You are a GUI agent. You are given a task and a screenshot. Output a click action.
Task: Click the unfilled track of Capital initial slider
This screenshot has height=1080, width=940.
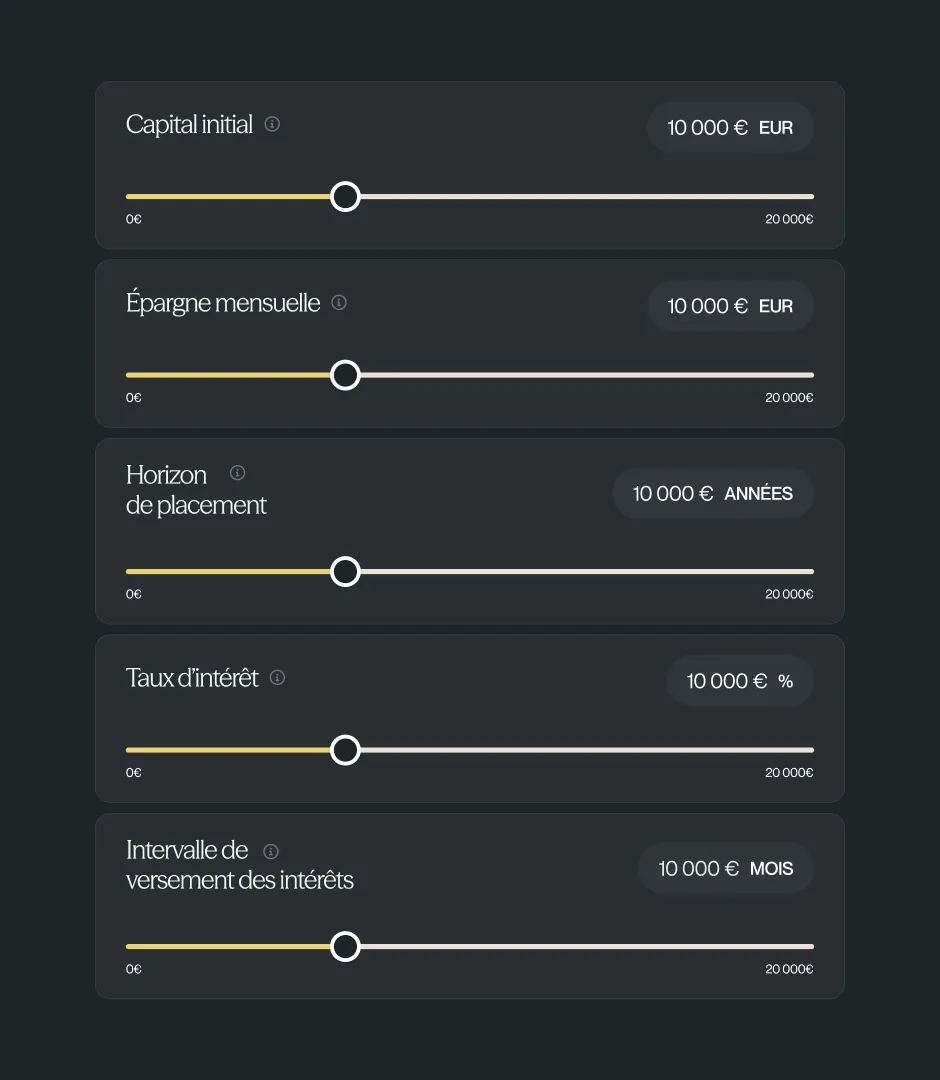coord(587,196)
